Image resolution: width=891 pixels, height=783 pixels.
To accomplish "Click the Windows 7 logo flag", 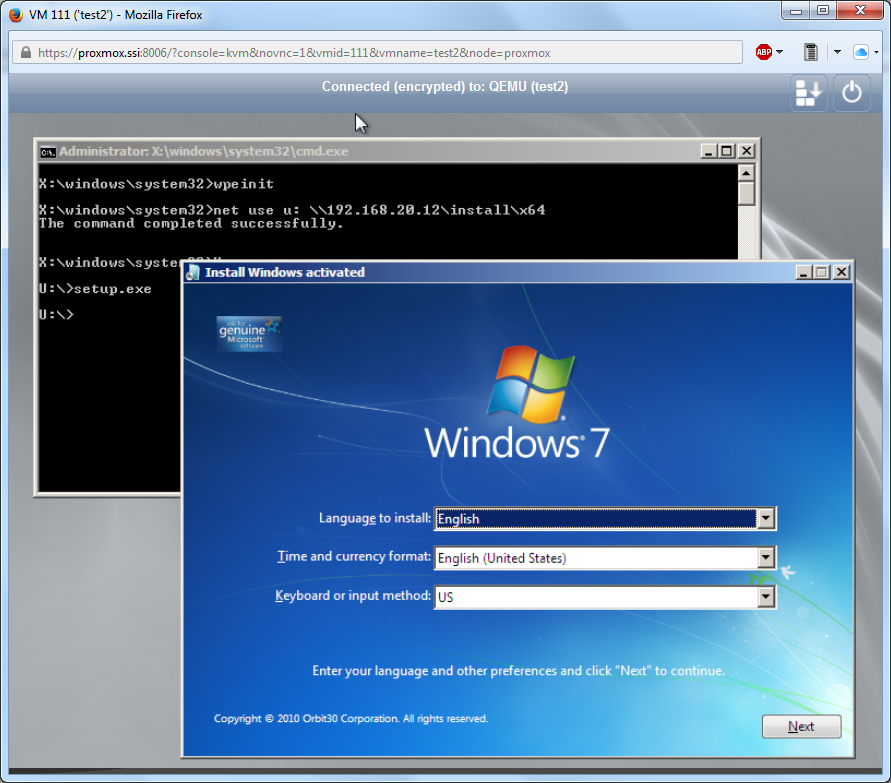I will pos(531,384).
